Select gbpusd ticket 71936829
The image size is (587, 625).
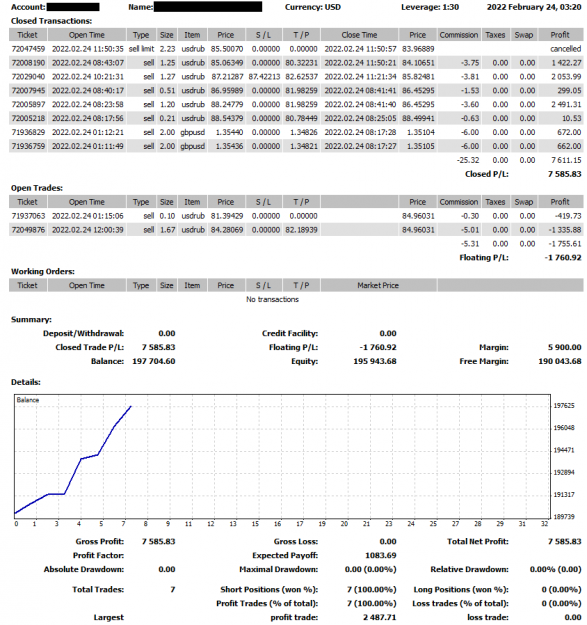[28, 132]
